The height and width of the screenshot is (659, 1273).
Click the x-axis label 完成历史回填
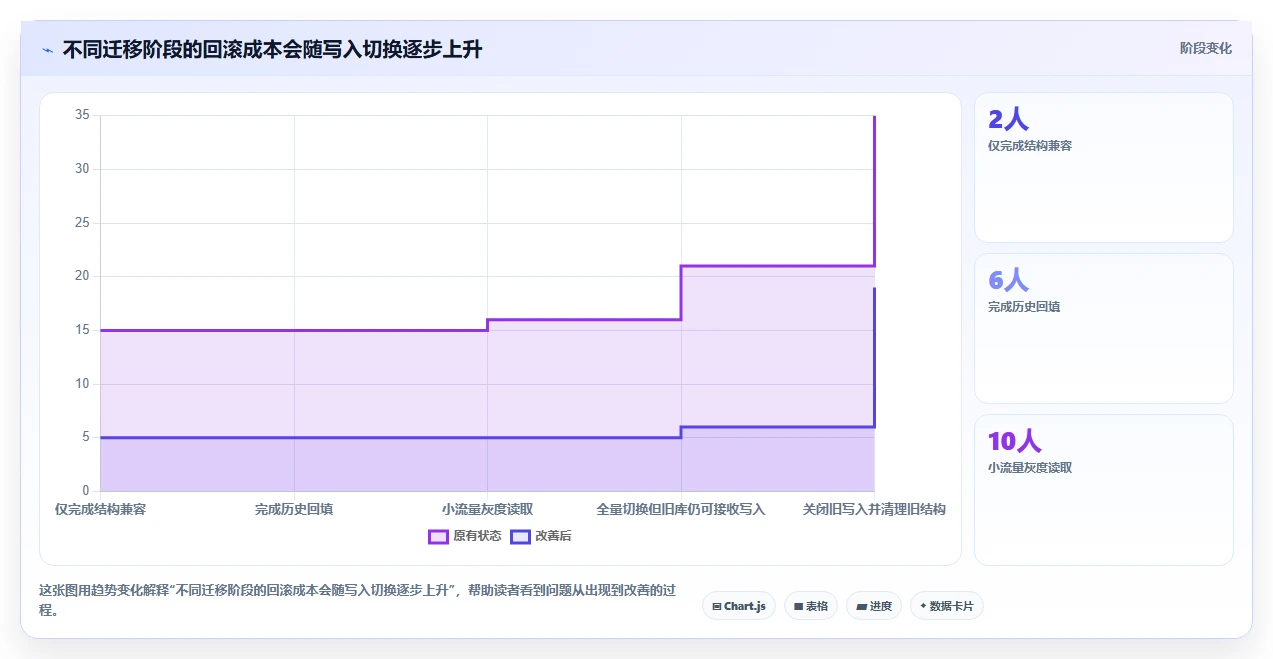(294, 509)
